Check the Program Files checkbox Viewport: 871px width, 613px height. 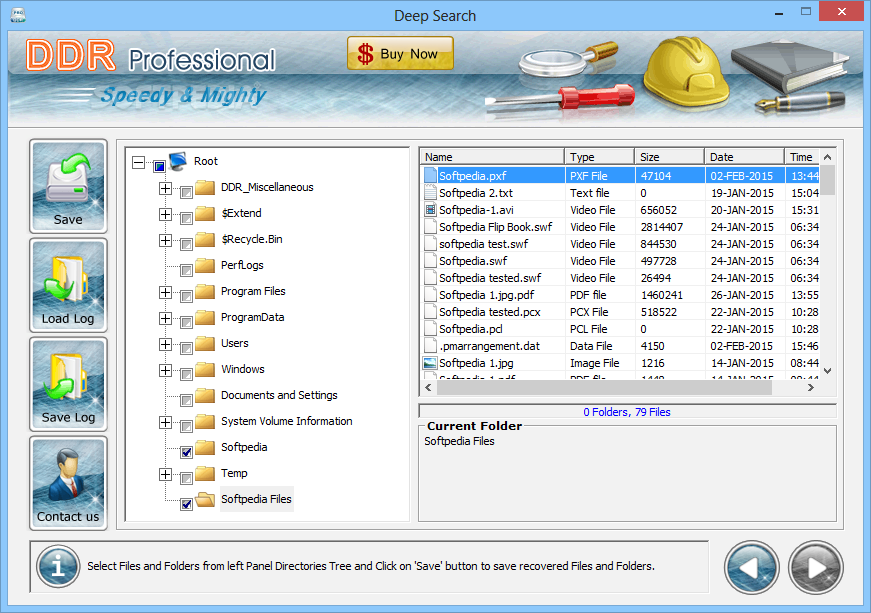pos(187,296)
